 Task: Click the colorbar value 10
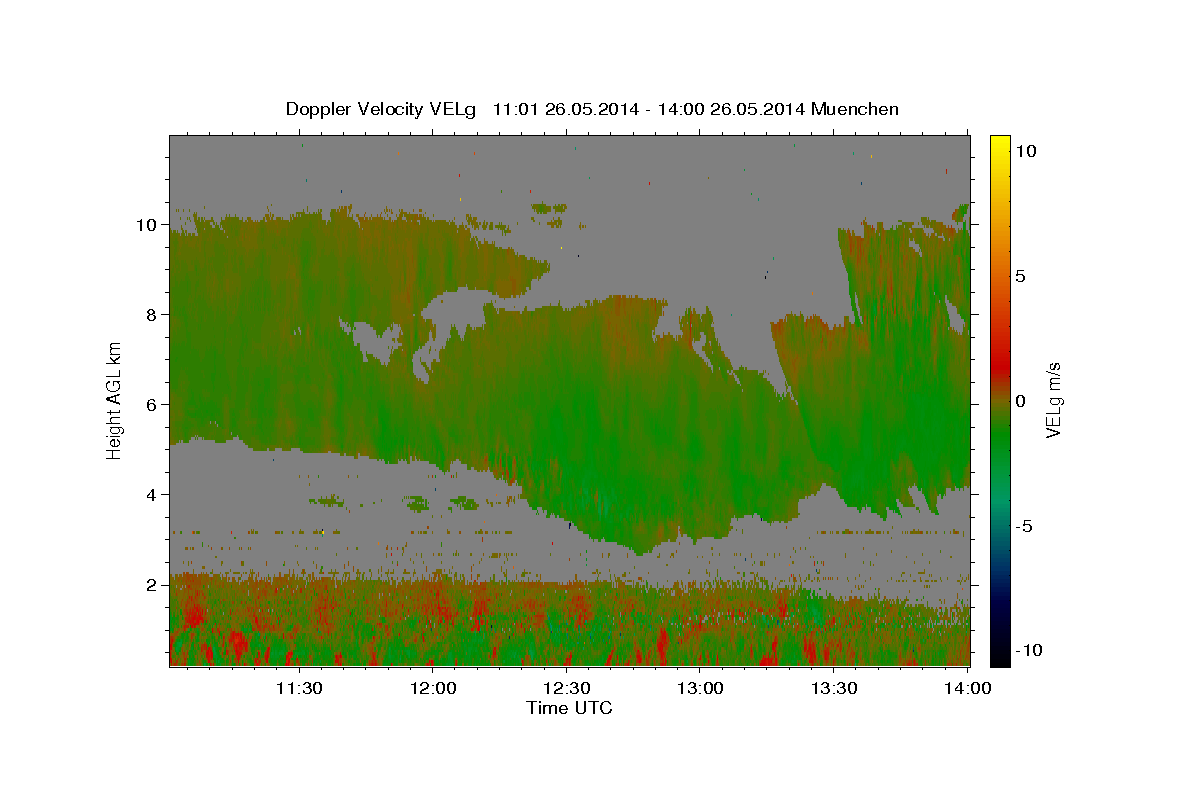1026,150
